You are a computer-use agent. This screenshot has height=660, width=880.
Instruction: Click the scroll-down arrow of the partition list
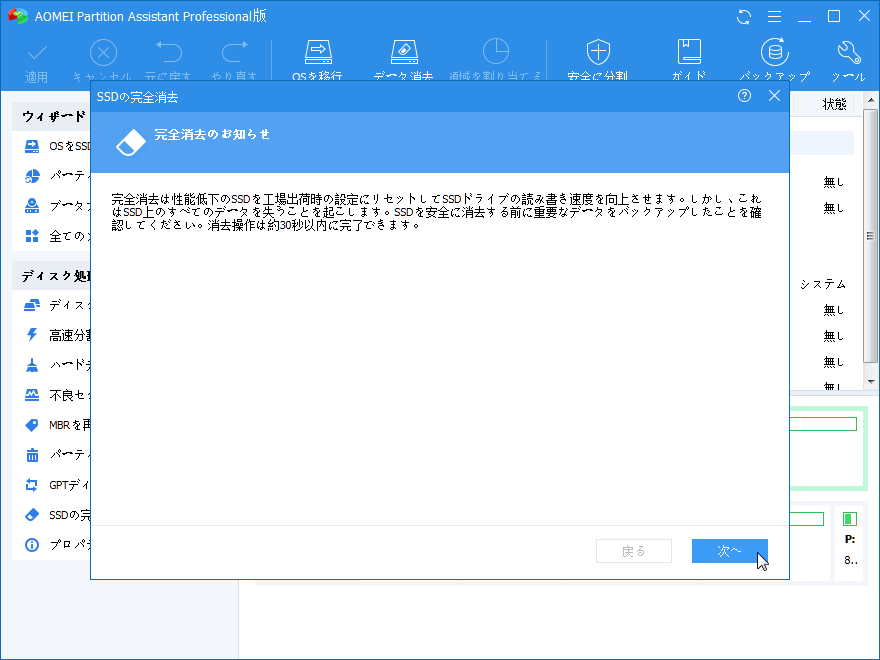click(x=870, y=382)
